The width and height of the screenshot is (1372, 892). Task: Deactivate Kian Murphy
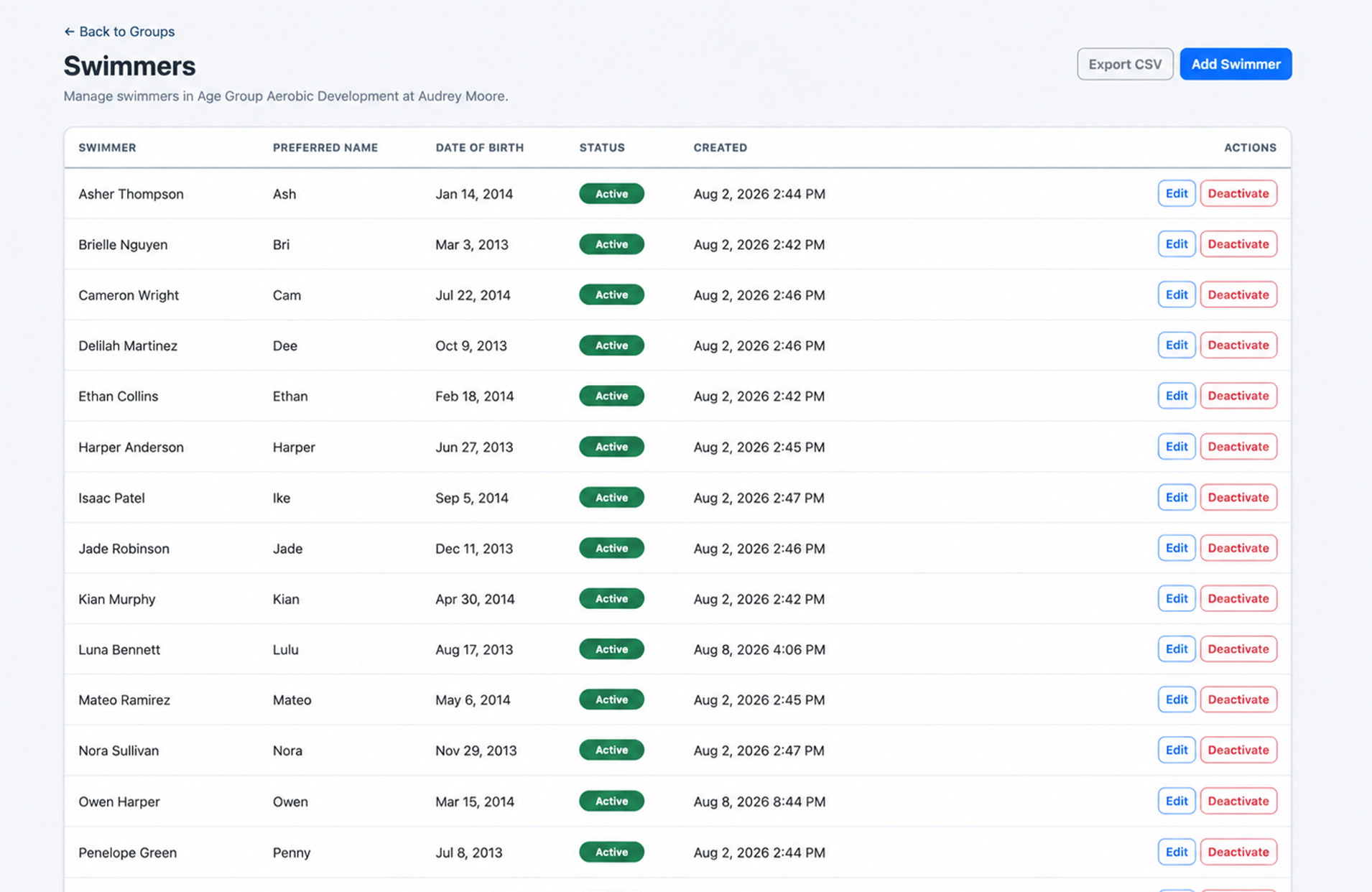click(x=1238, y=598)
